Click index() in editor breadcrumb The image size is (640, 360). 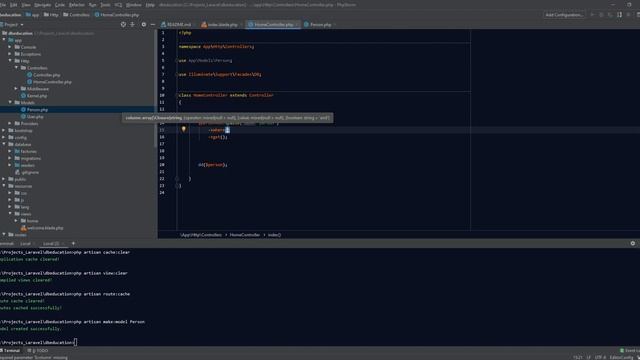(x=274, y=235)
